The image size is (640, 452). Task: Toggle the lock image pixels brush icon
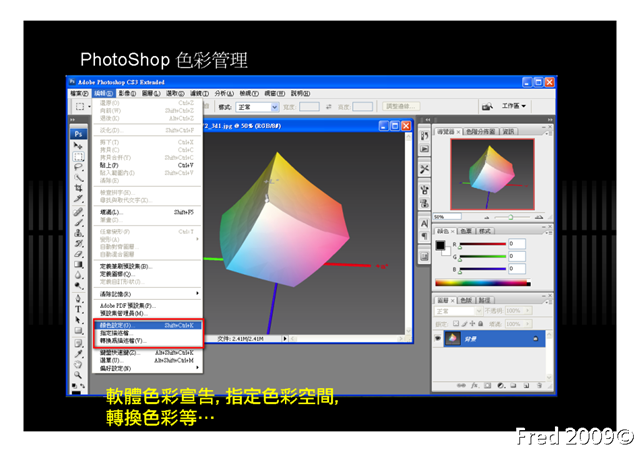tap(464, 323)
